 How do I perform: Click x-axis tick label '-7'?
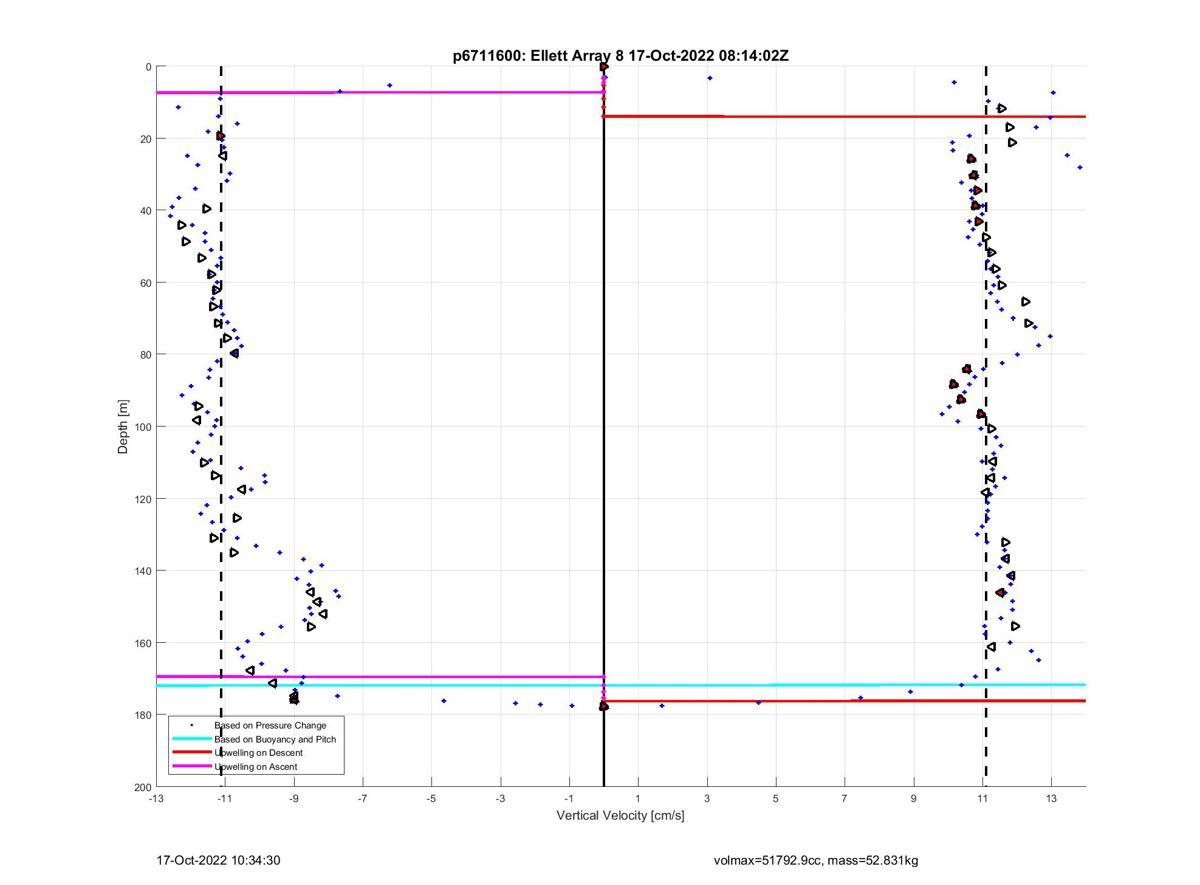[x=362, y=799]
